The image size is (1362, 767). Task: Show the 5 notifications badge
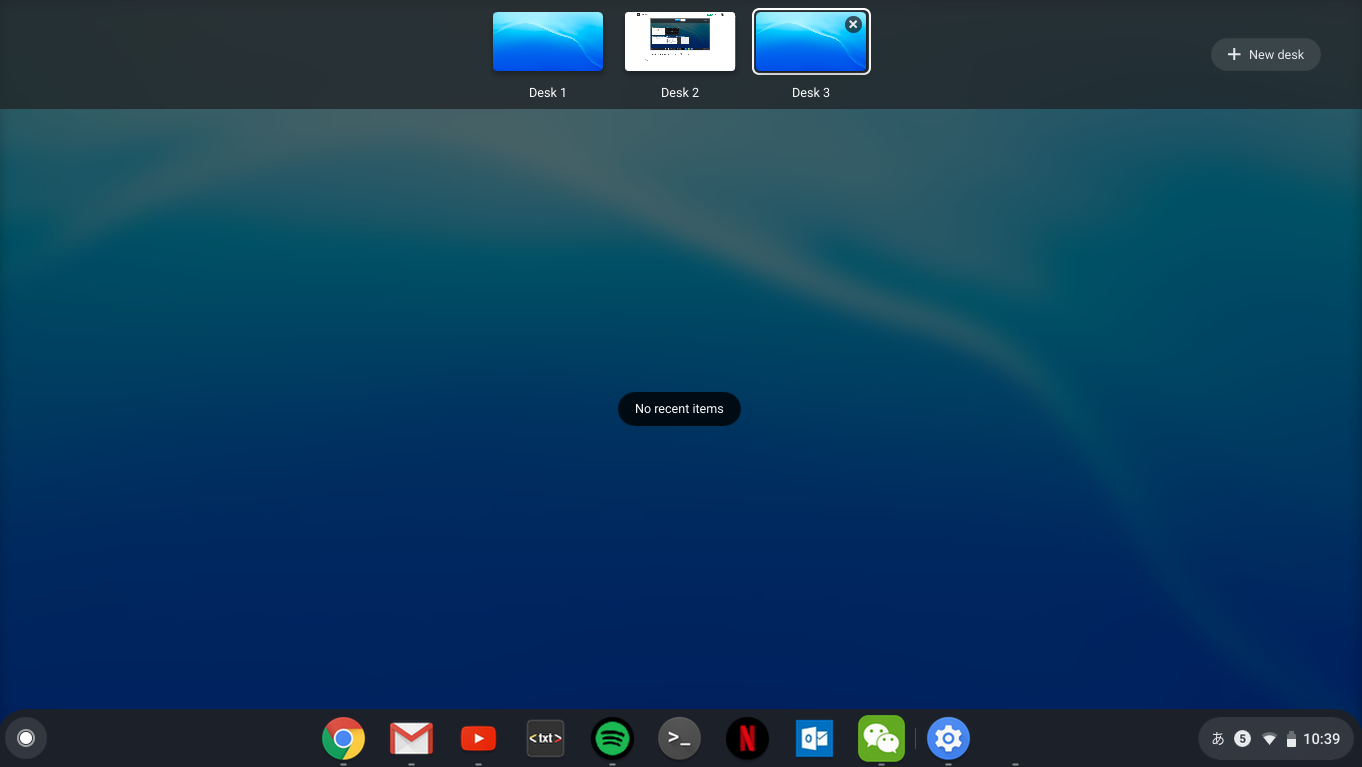1242,739
